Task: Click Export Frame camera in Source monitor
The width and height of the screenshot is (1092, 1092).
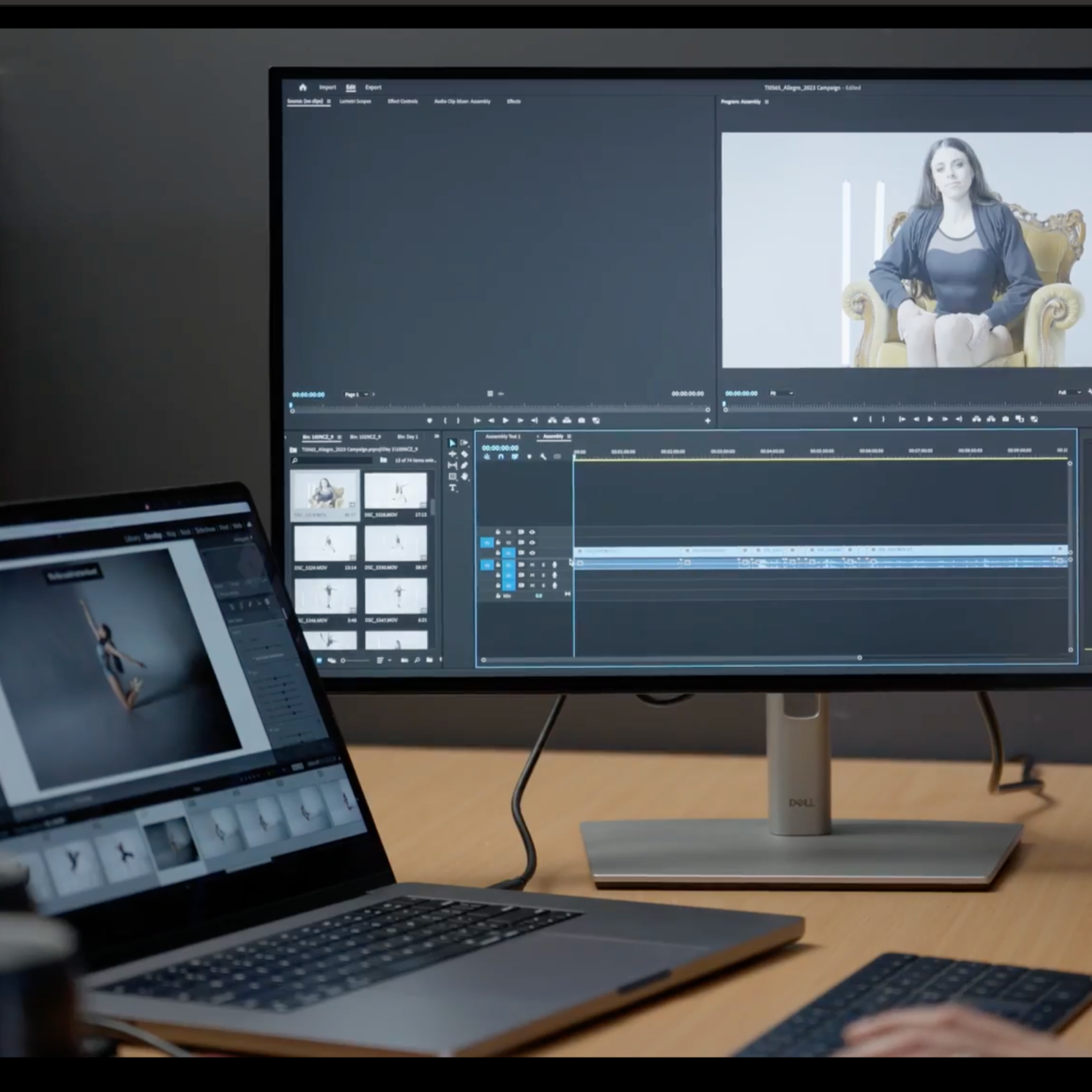Action: pos(582,420)
